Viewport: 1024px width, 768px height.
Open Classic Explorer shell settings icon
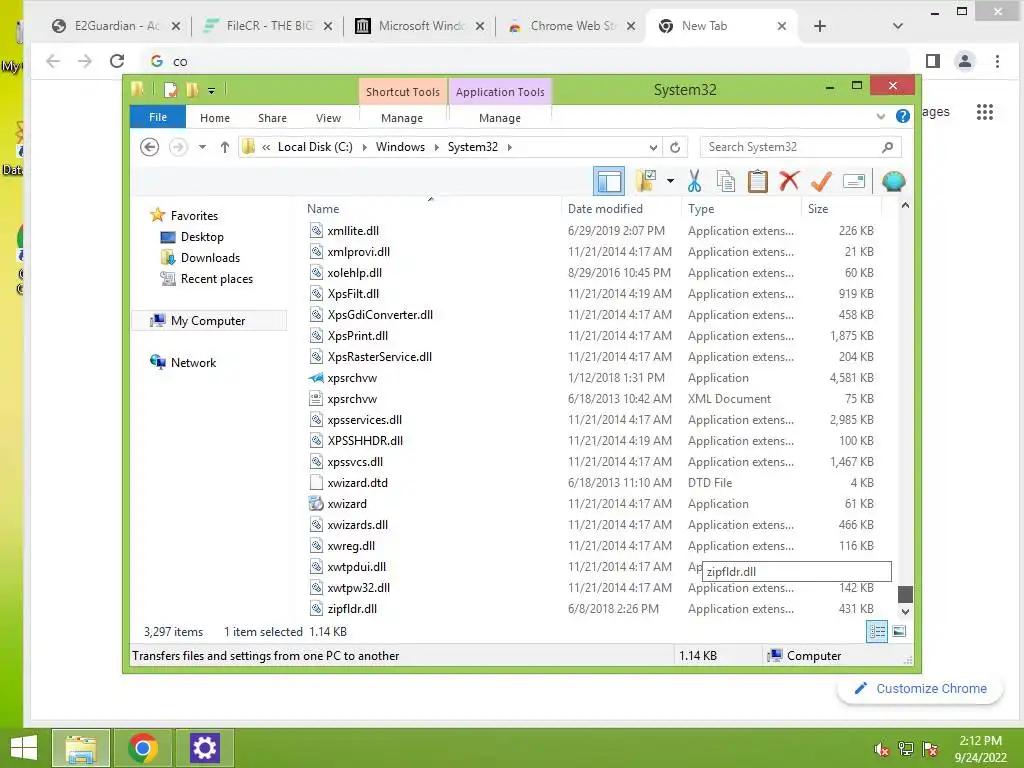[x=893, y=181]
